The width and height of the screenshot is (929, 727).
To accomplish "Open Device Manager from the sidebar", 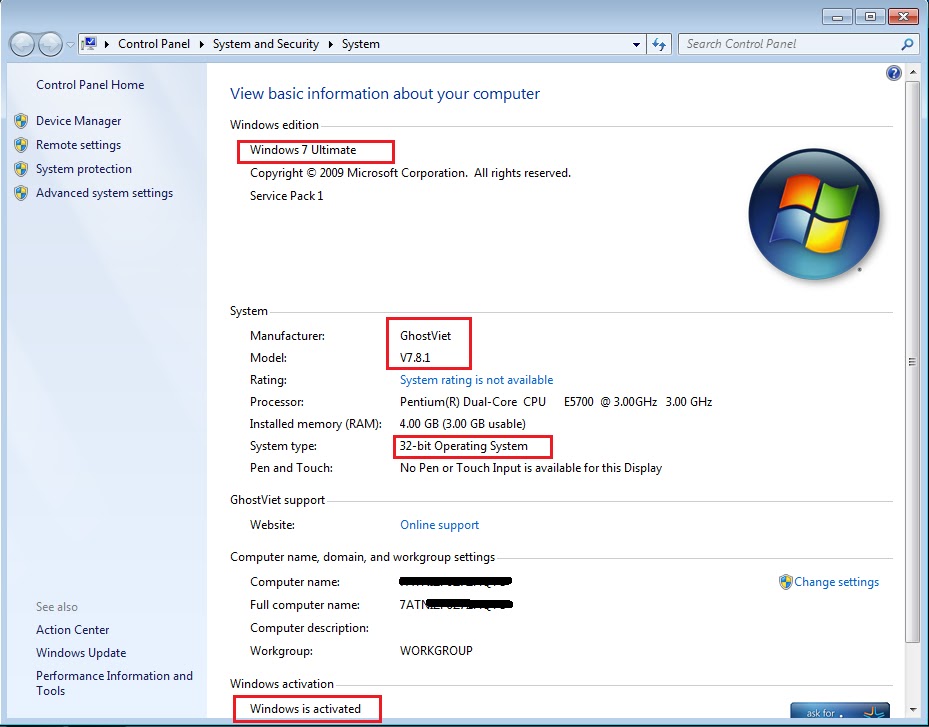I will point(80,120).
